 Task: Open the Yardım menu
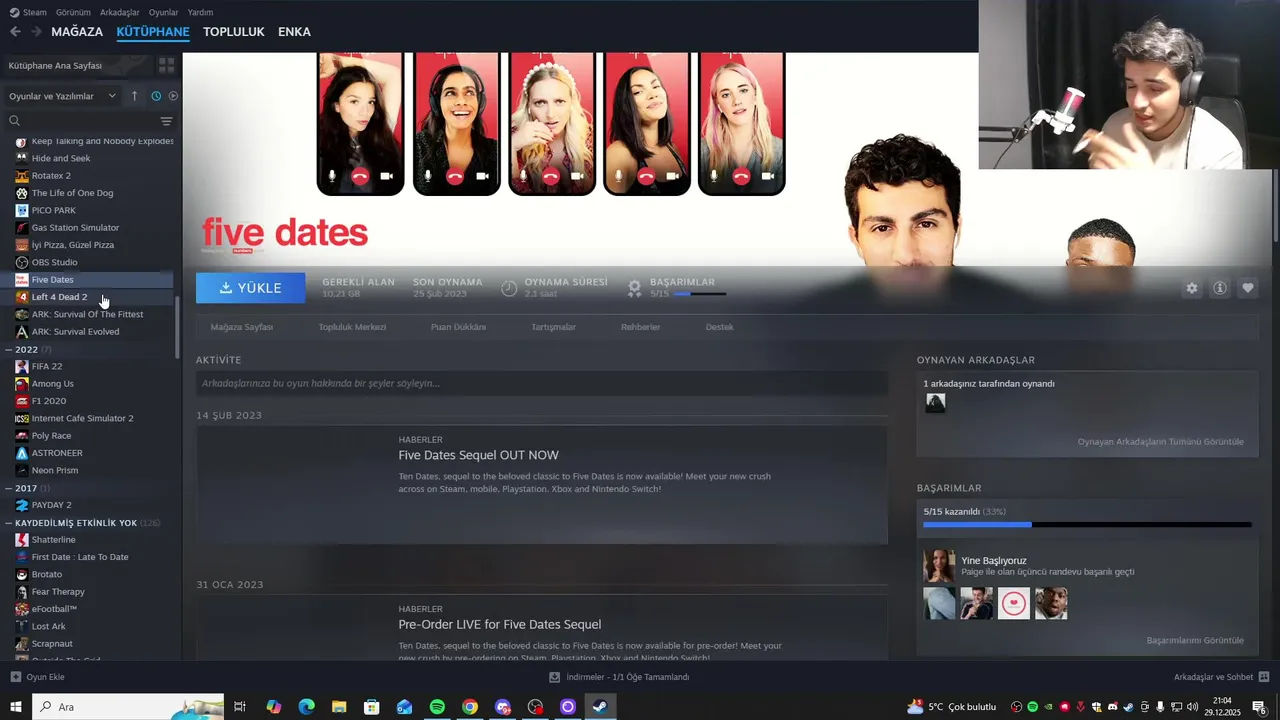[200, 12]
